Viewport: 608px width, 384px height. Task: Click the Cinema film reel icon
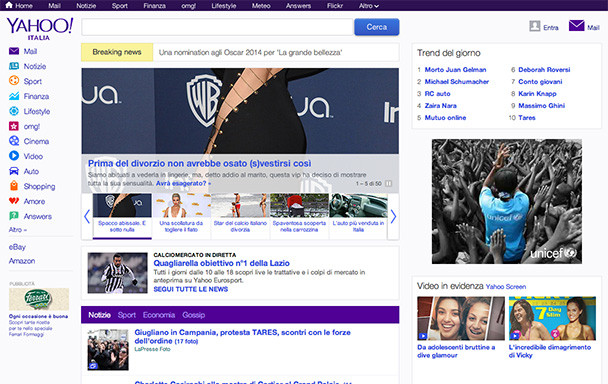(14, 141)
